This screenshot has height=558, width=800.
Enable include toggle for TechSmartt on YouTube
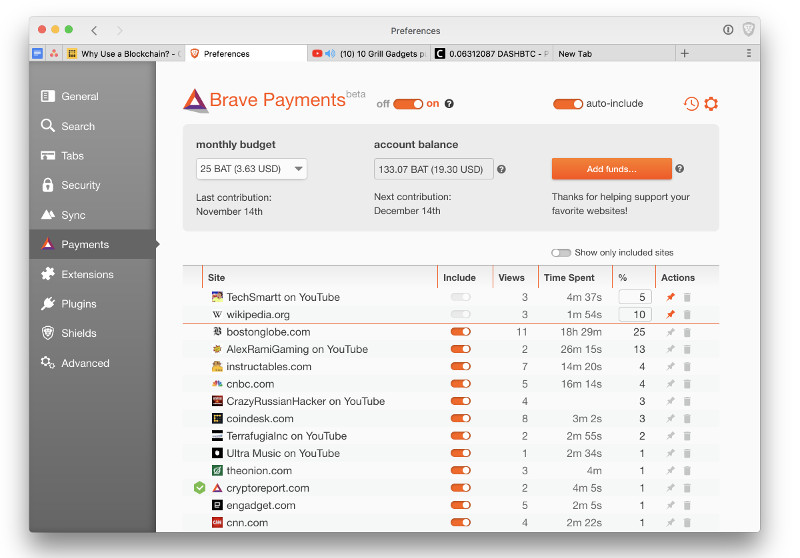(x=460, y=297)
